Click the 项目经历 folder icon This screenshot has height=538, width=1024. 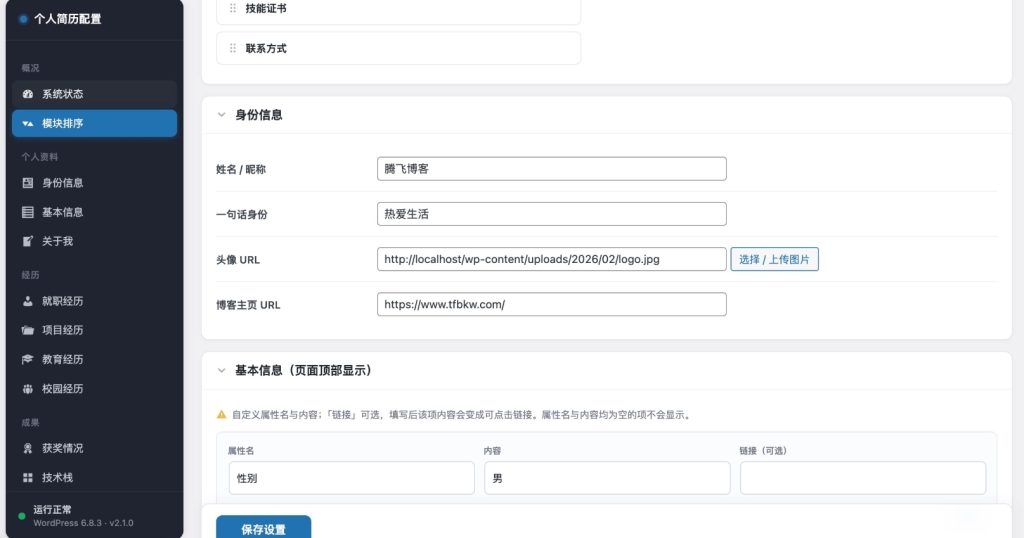coord(27,330)
